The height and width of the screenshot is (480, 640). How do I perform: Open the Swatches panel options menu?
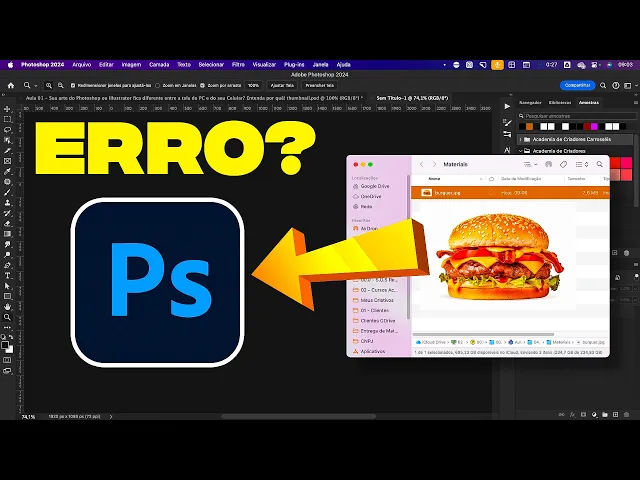click(636, 102)
